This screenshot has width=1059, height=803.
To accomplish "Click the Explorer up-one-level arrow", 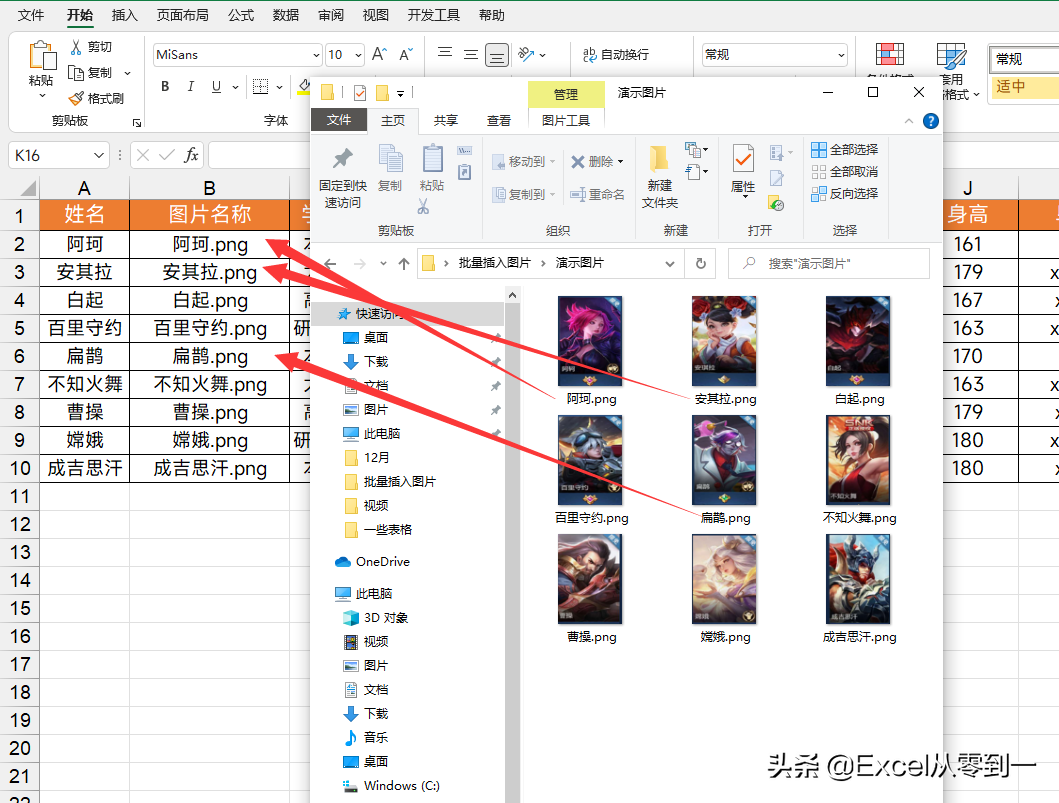I will [404, 264].
